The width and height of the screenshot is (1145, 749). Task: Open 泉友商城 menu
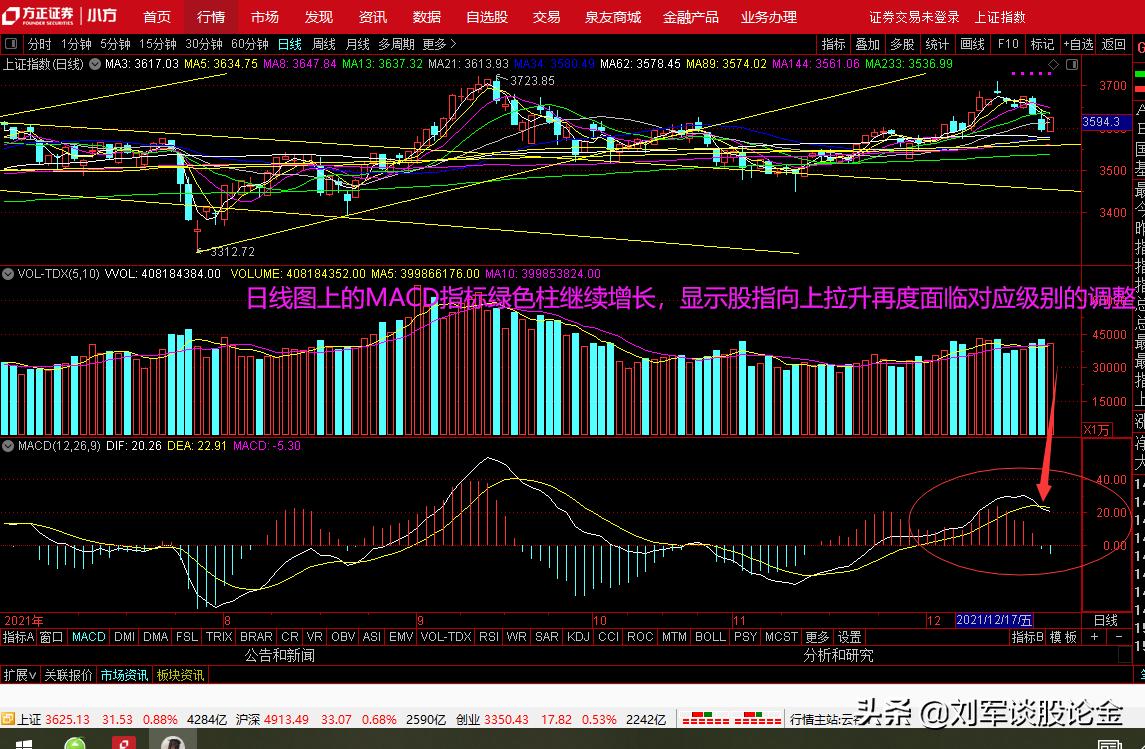click(x=613, y=16)
